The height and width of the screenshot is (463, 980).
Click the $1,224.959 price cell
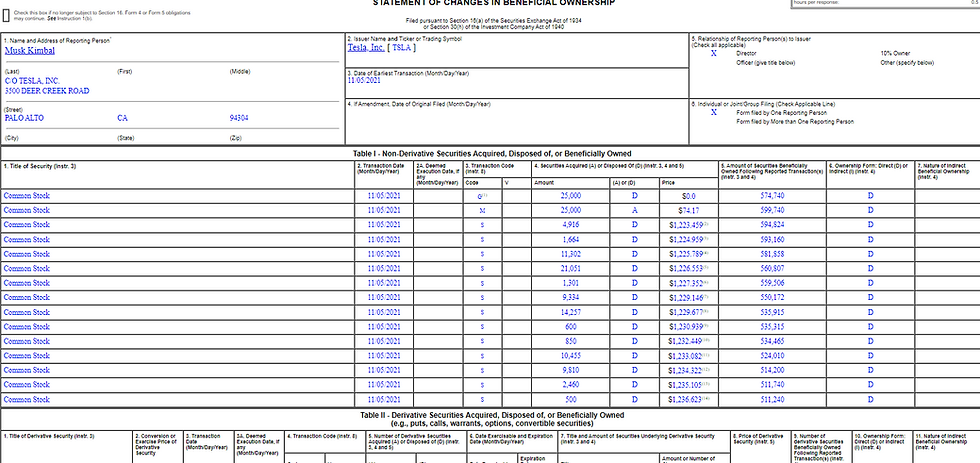pyautogui.click(x=689, y=239)
